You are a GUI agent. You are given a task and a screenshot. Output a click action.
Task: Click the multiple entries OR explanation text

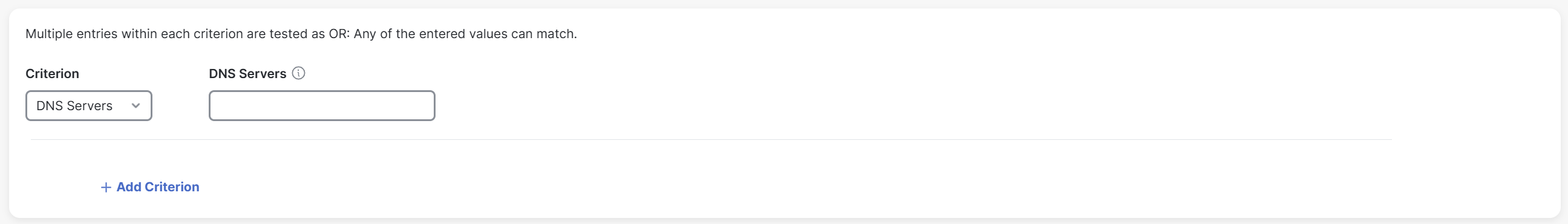[x=301, y=34]
